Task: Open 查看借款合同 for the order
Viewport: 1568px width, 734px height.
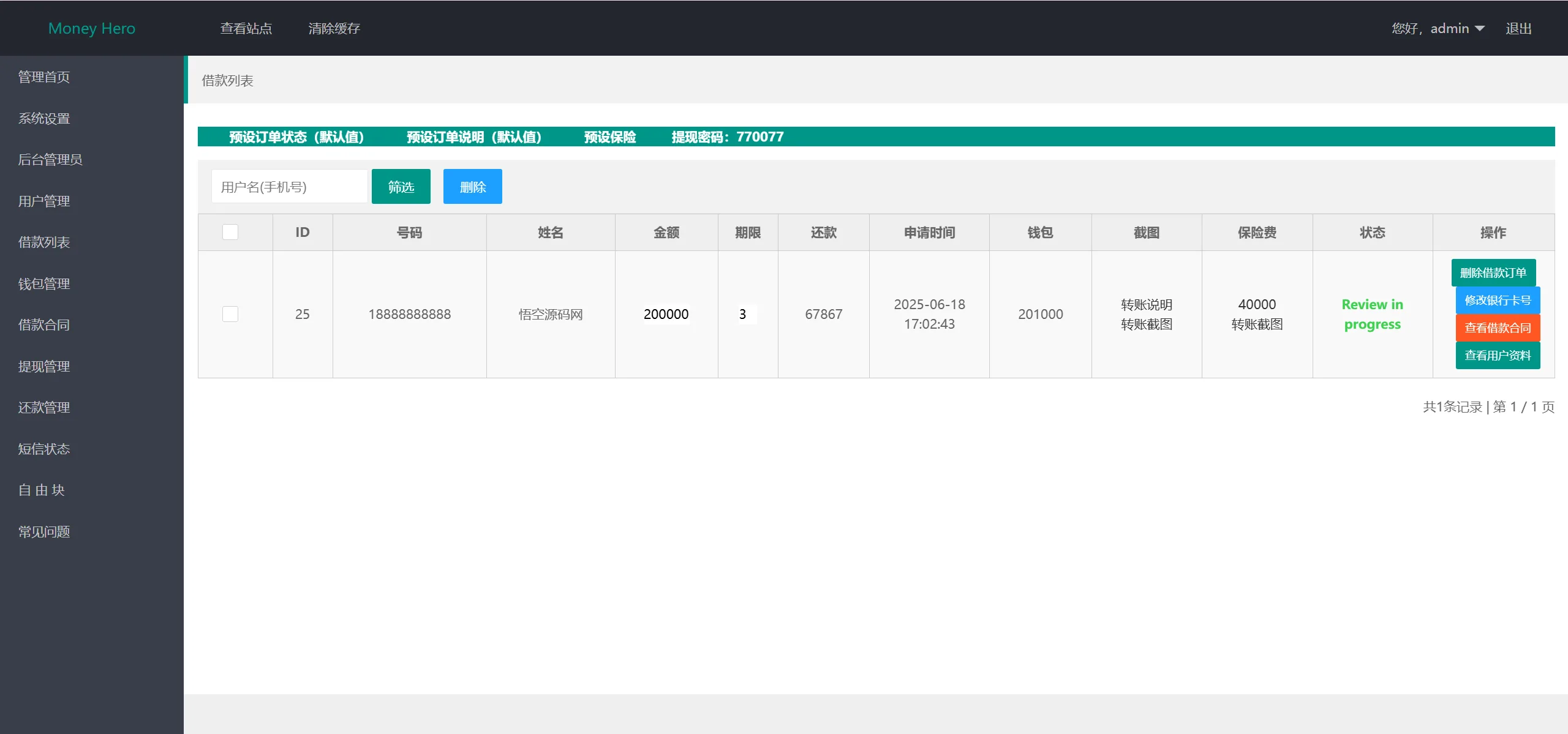Action: (1497, 328)
